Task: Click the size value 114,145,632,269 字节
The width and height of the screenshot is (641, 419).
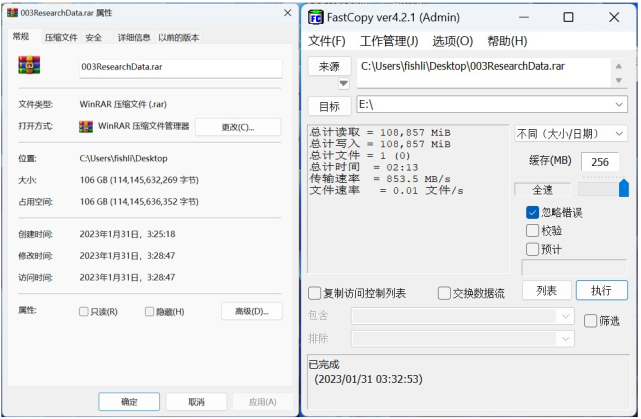Action: point(154,180)
